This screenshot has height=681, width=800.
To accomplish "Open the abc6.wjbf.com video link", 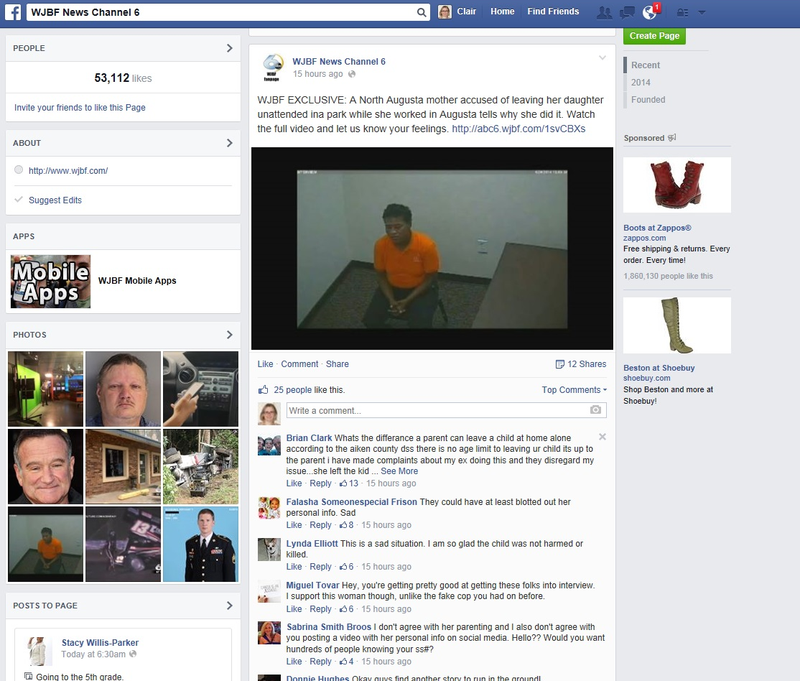I will point(518,129).
